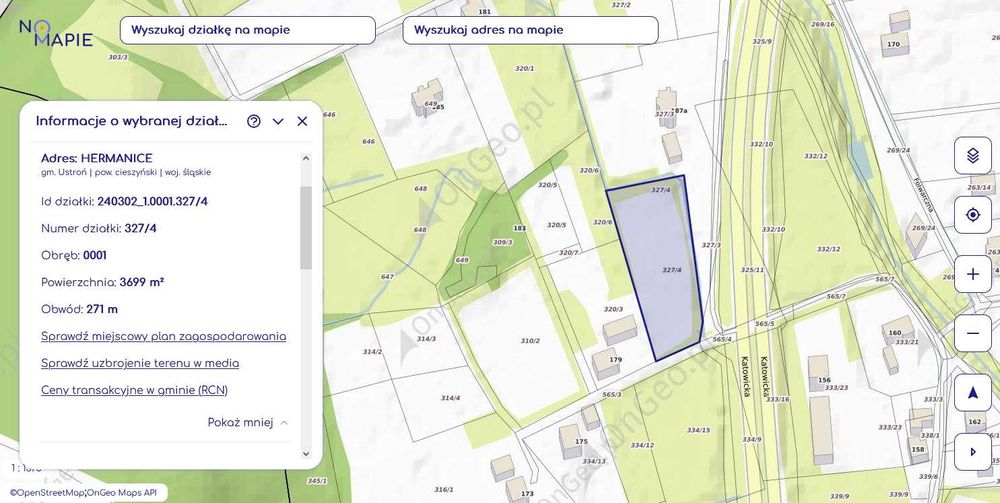1000x503 pixels.
Task: Zoom out with the minus button
Action: [x=973, y=333]
